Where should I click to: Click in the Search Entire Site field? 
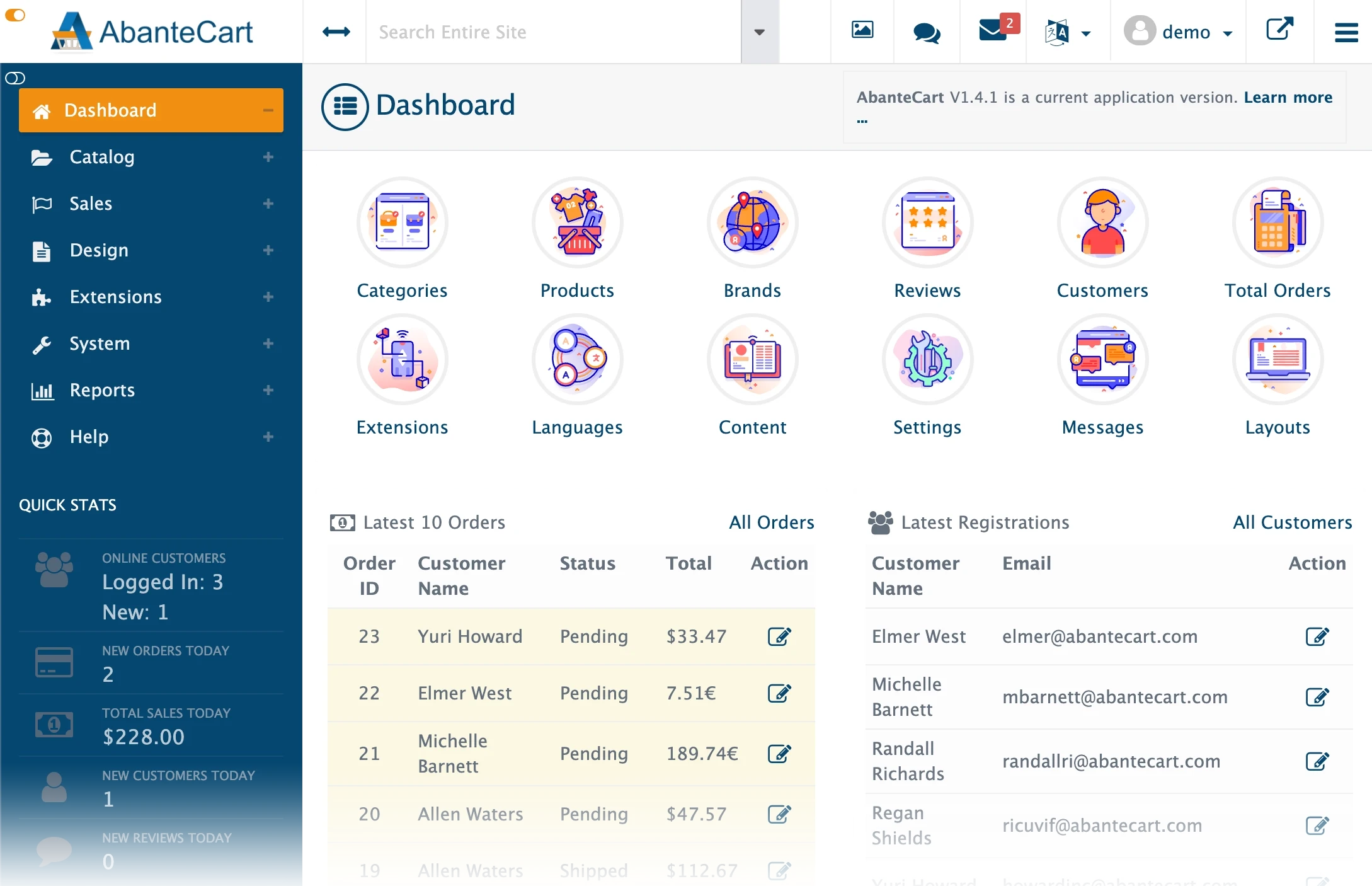pyautogui.click(x=553, y=32)
